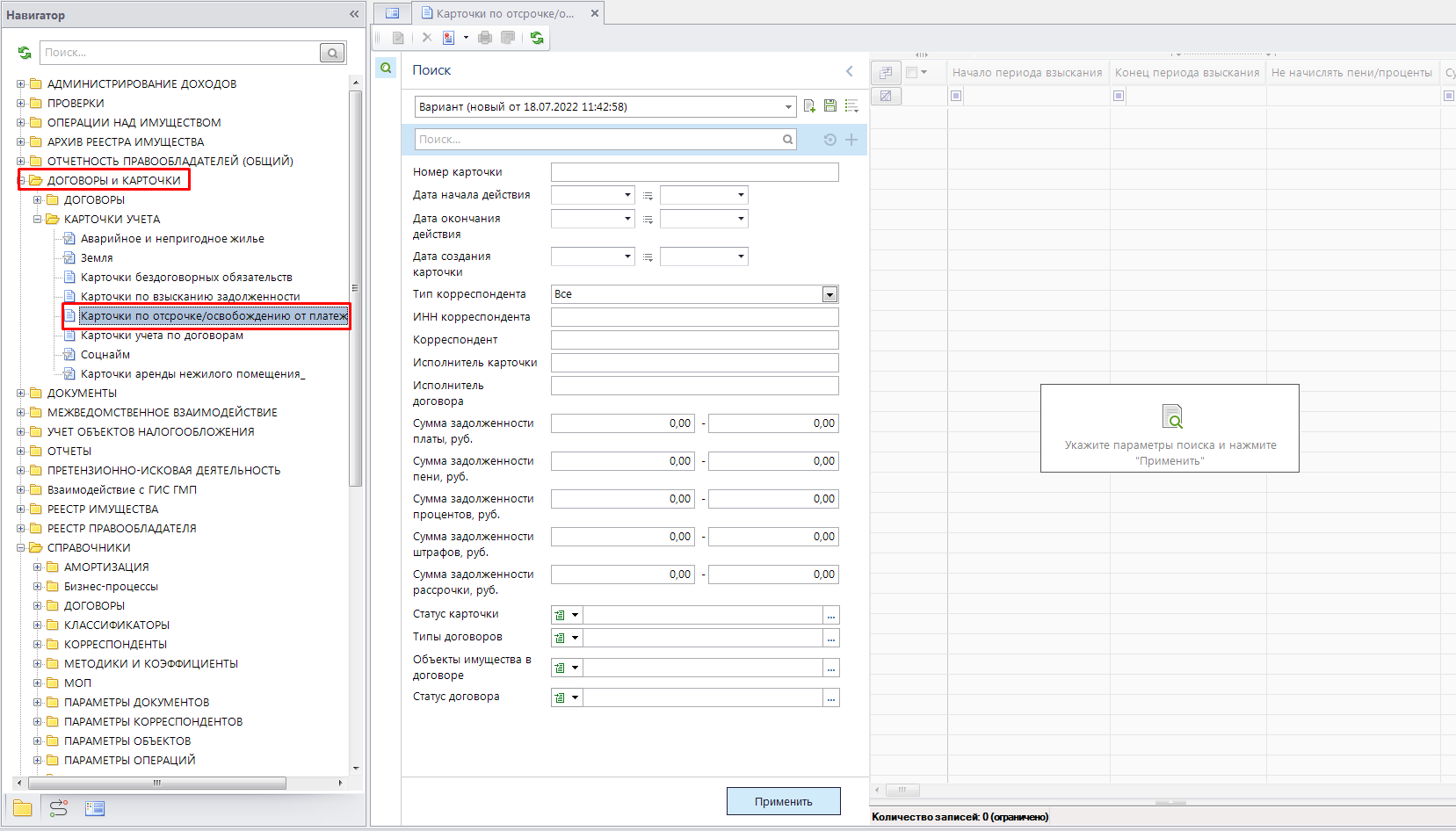Image resolution: width=1456 pixels, height=831 pixels.
Task: Select the Земля tree item
Action: tap(97, 258)
